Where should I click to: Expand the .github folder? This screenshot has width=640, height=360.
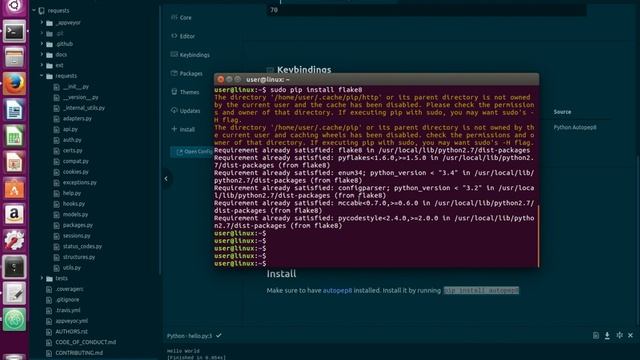[x=42, y=44]
